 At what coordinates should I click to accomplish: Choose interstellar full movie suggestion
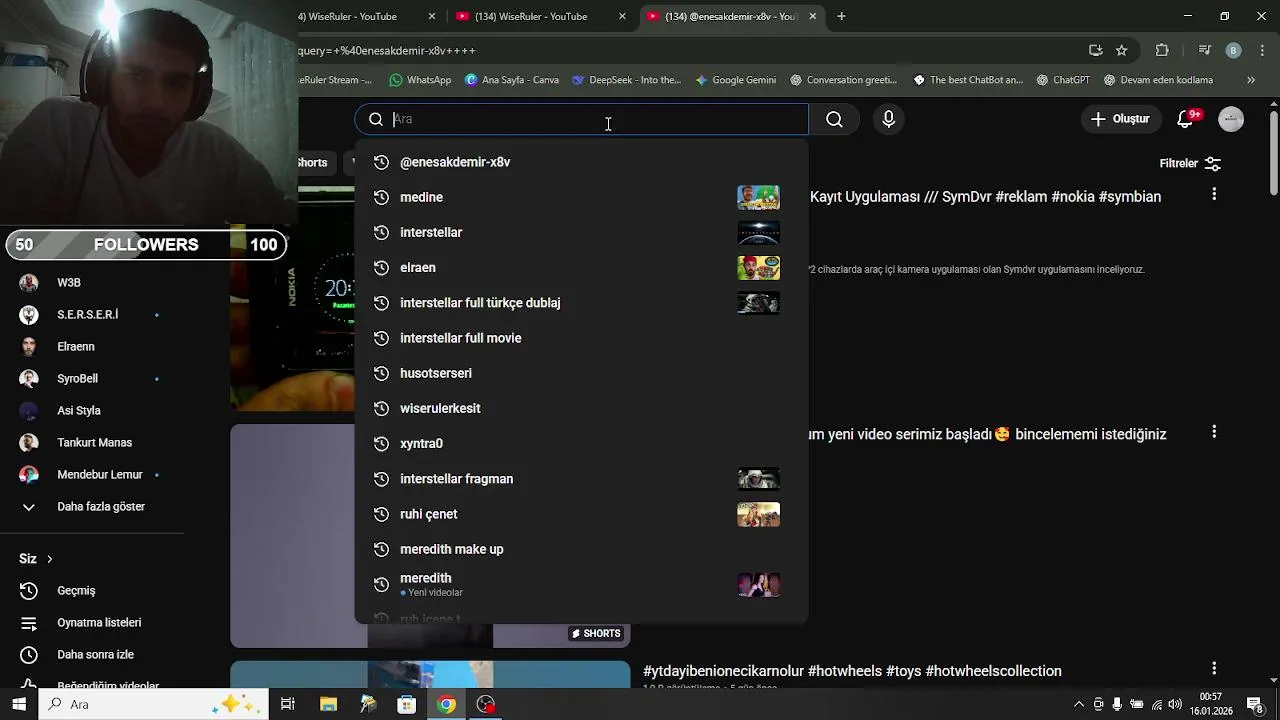click(x=581, y=338)
